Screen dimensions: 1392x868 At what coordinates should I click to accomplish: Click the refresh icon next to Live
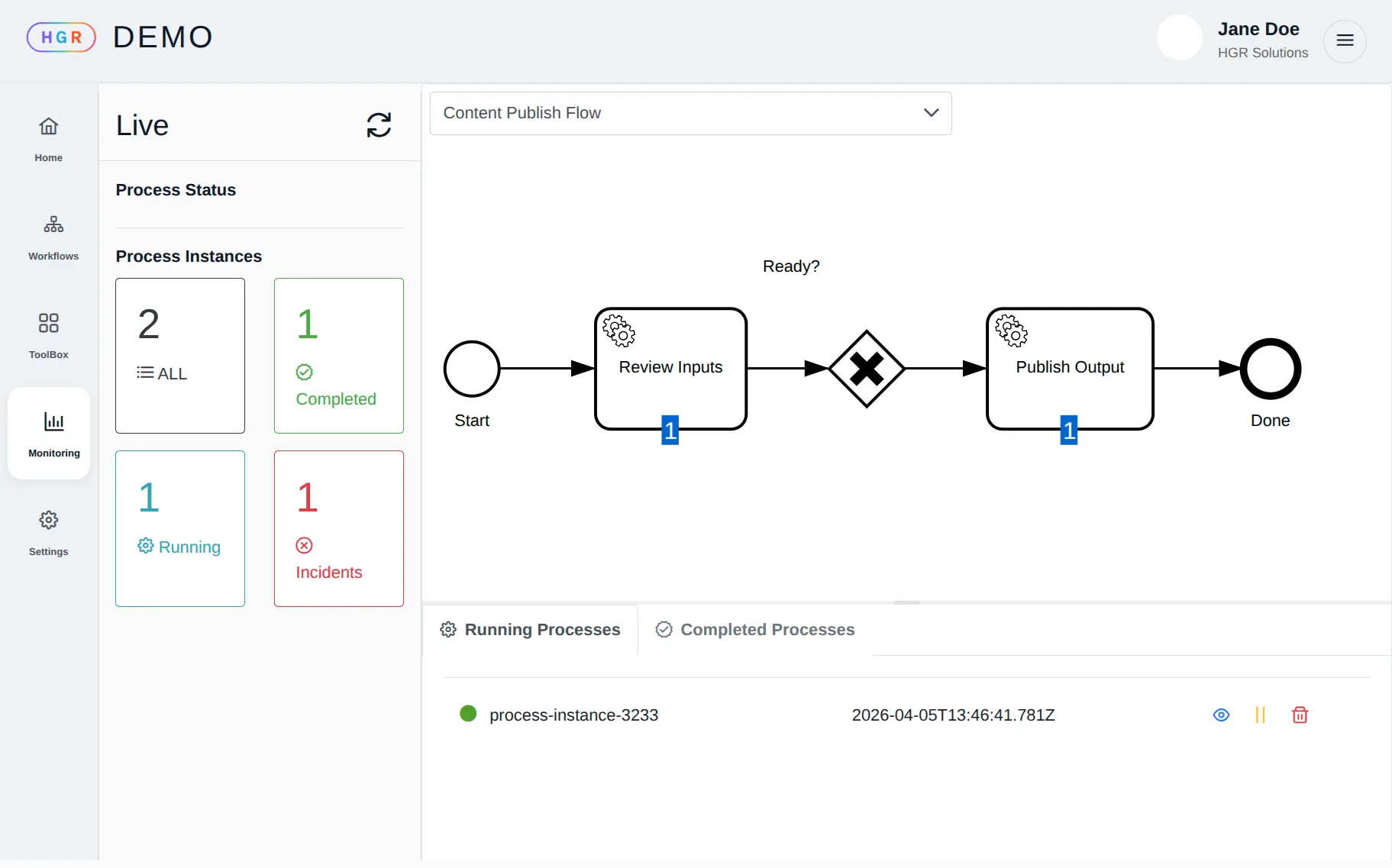(x=379, y=125)
